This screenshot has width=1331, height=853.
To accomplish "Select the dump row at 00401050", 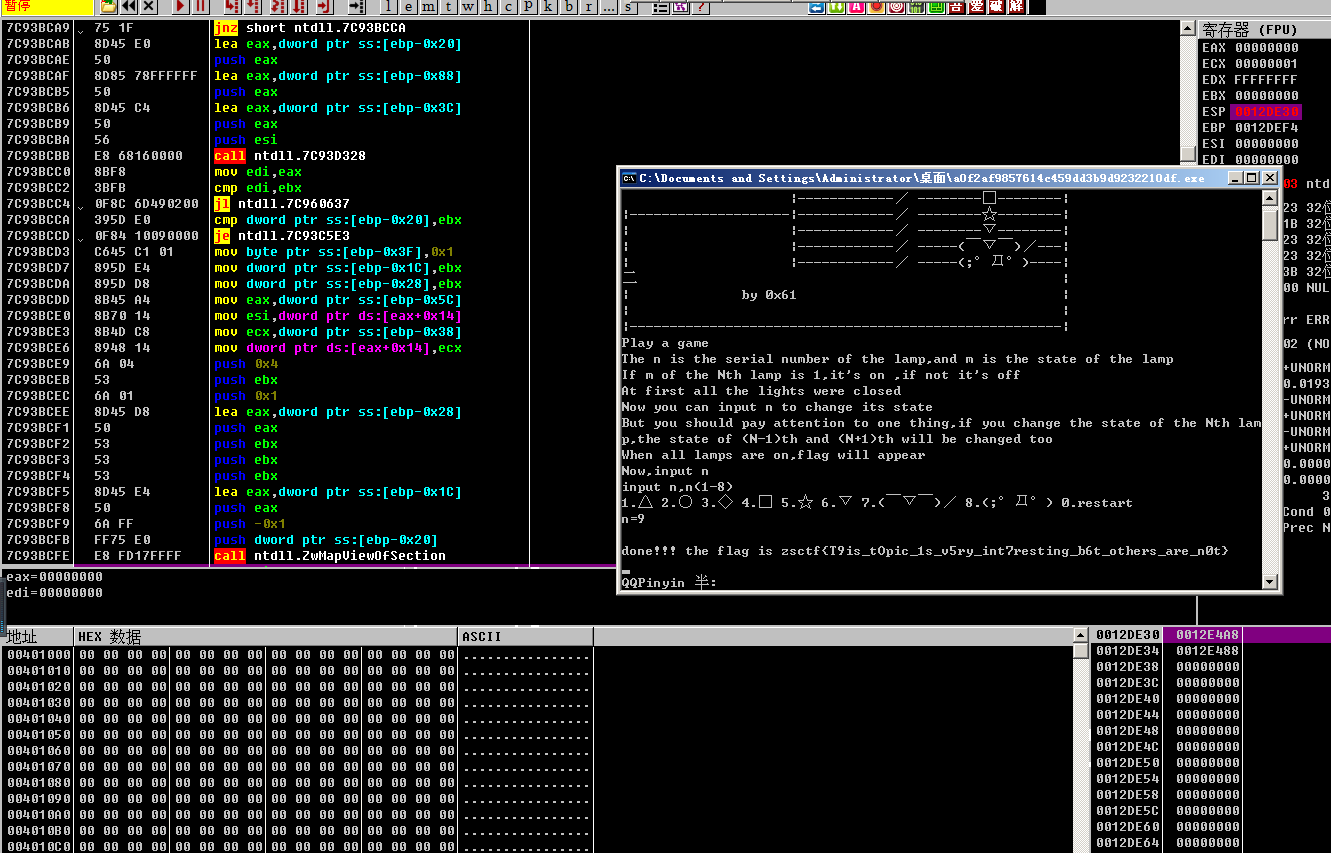I will pos(297,735).
